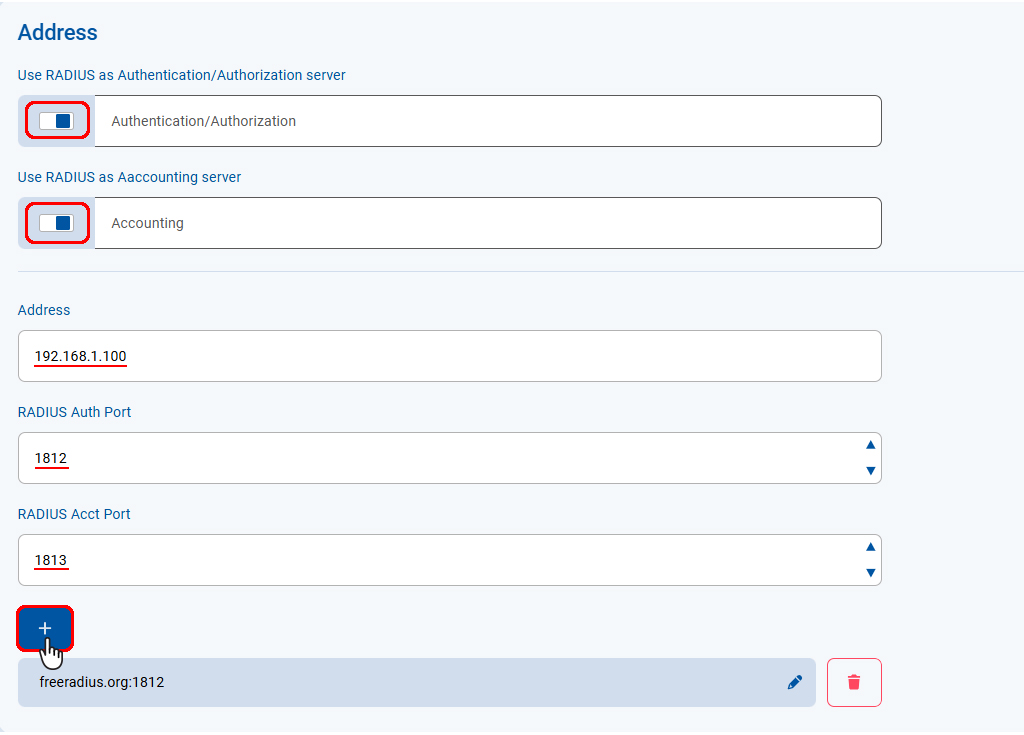Screen dimensions: 1024x735
Task: Click the Address input with 192.168.1.100
Action: click(x=450, y=356)
